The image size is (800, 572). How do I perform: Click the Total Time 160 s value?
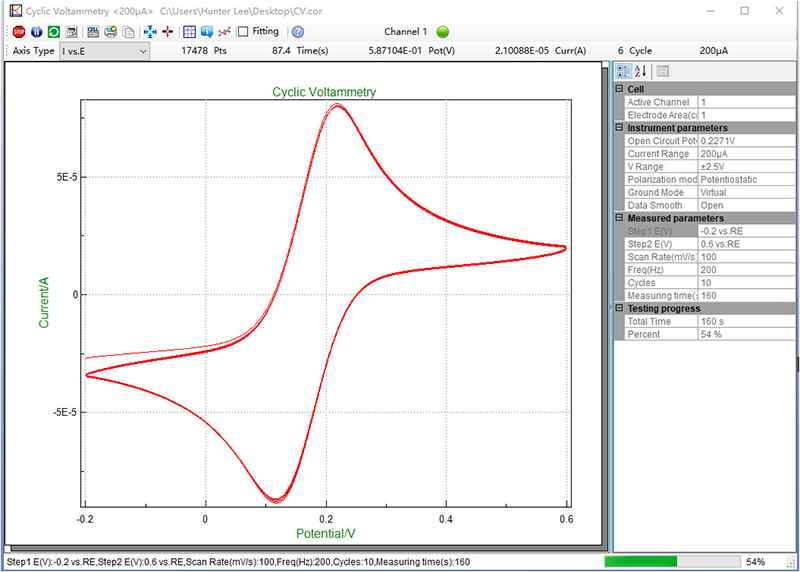point(712,321)
